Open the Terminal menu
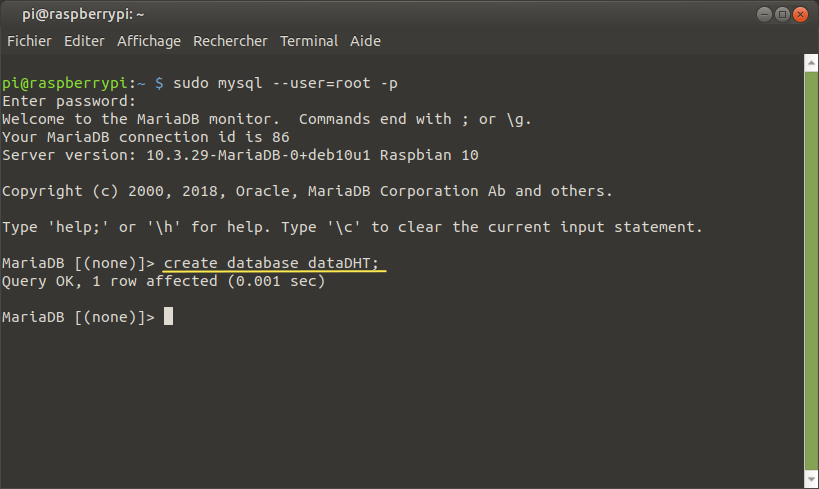819x489 pixels. (x=309, y=41)
